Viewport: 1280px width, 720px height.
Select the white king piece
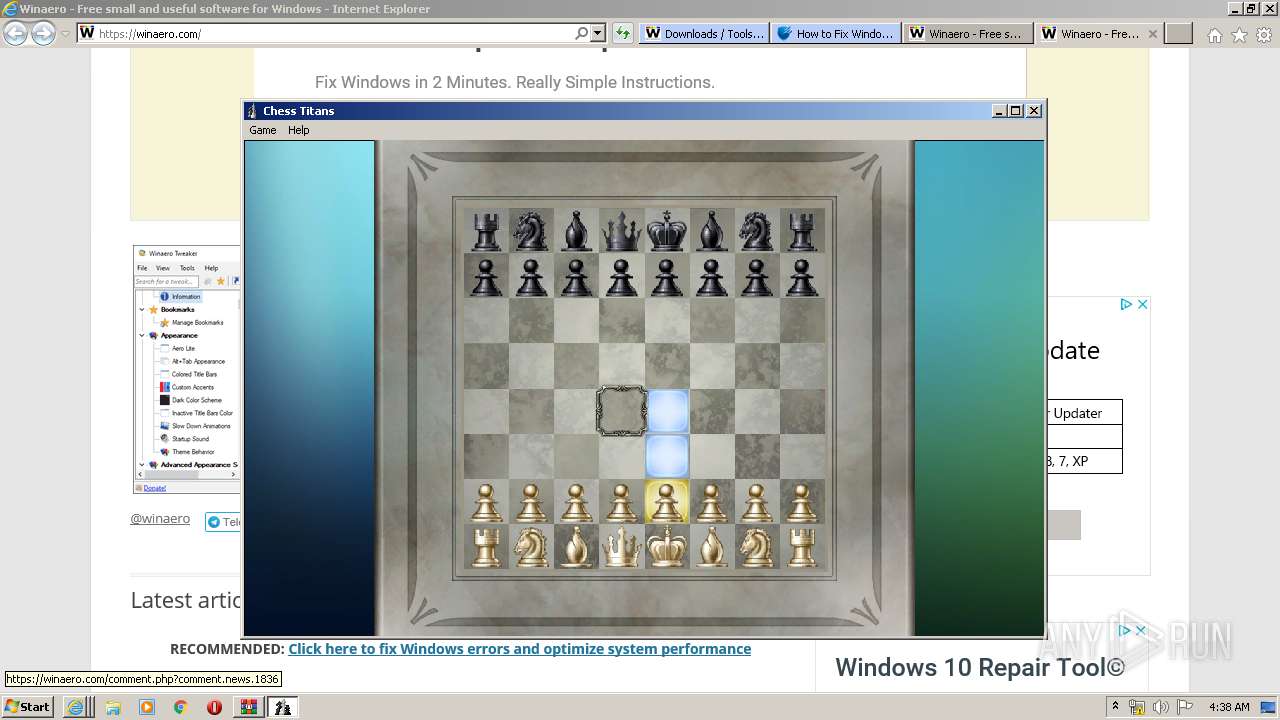point(667,546)
